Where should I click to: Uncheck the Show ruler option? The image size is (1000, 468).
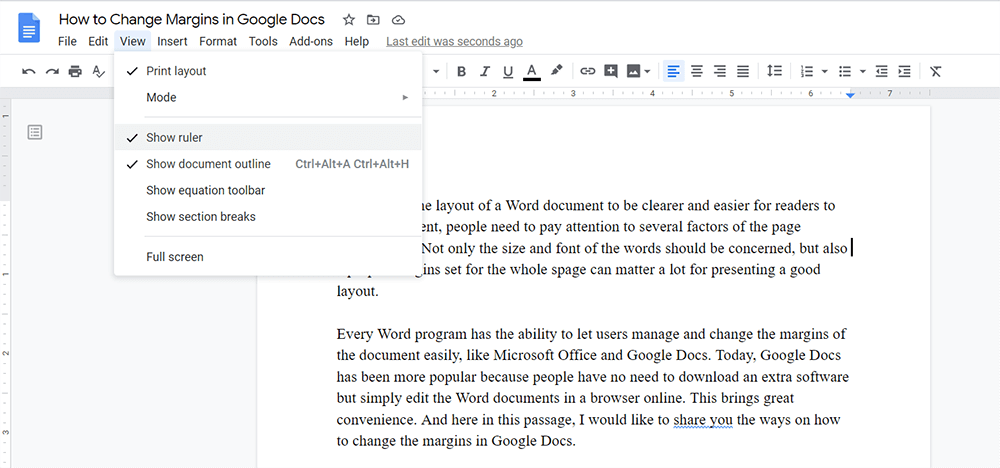coord(174,137)
